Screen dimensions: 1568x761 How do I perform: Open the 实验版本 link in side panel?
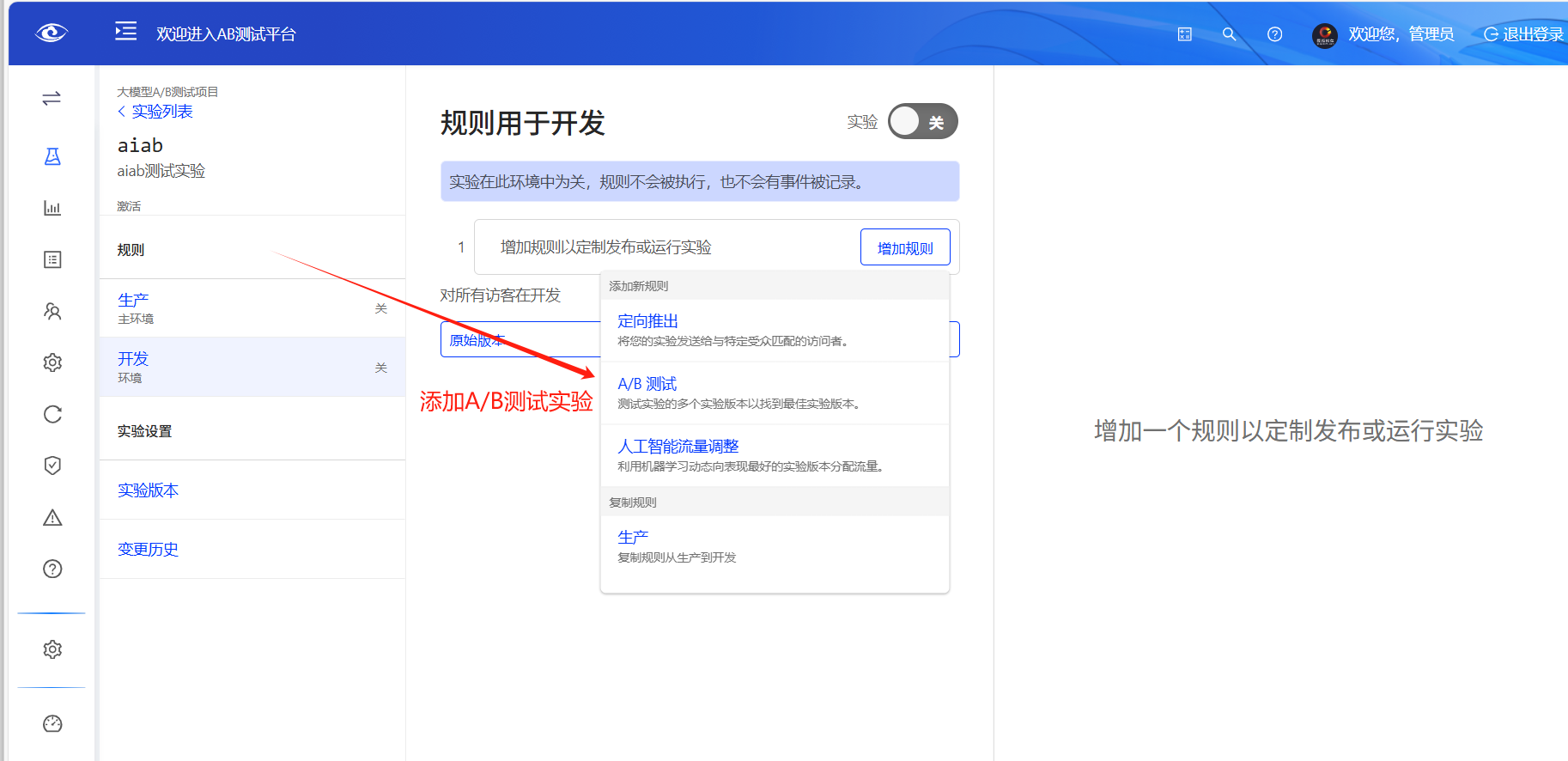(148, 490)
